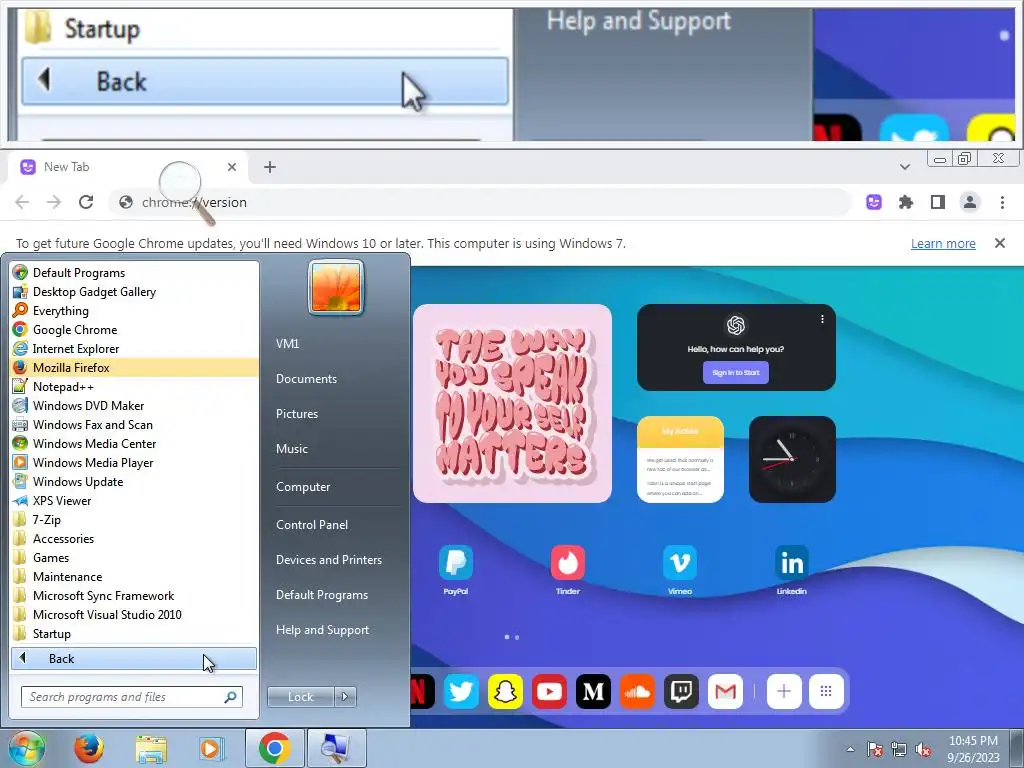Show hidden tray icons arrow
1024x768 pixels.
coord(850,749)
